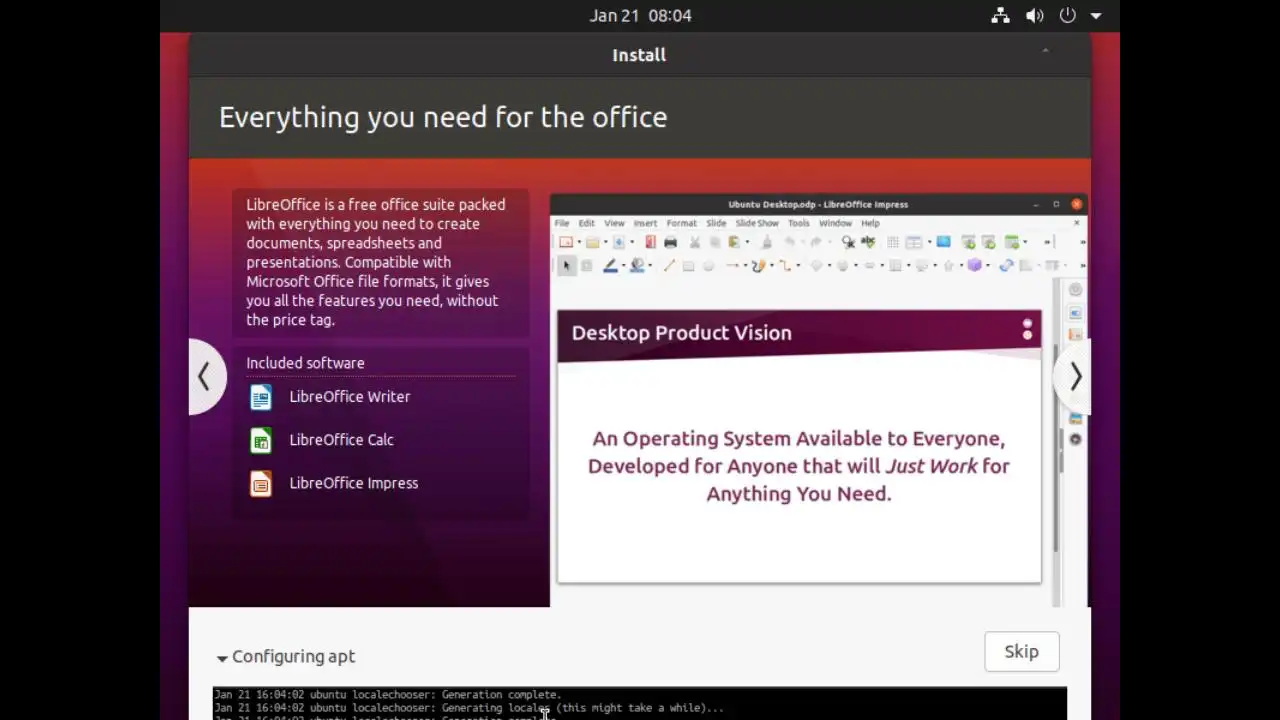Open Slide Show menu in Impress screenshot
The image size is (1280, 720).
pyautogui.click(x=757, y=223)
